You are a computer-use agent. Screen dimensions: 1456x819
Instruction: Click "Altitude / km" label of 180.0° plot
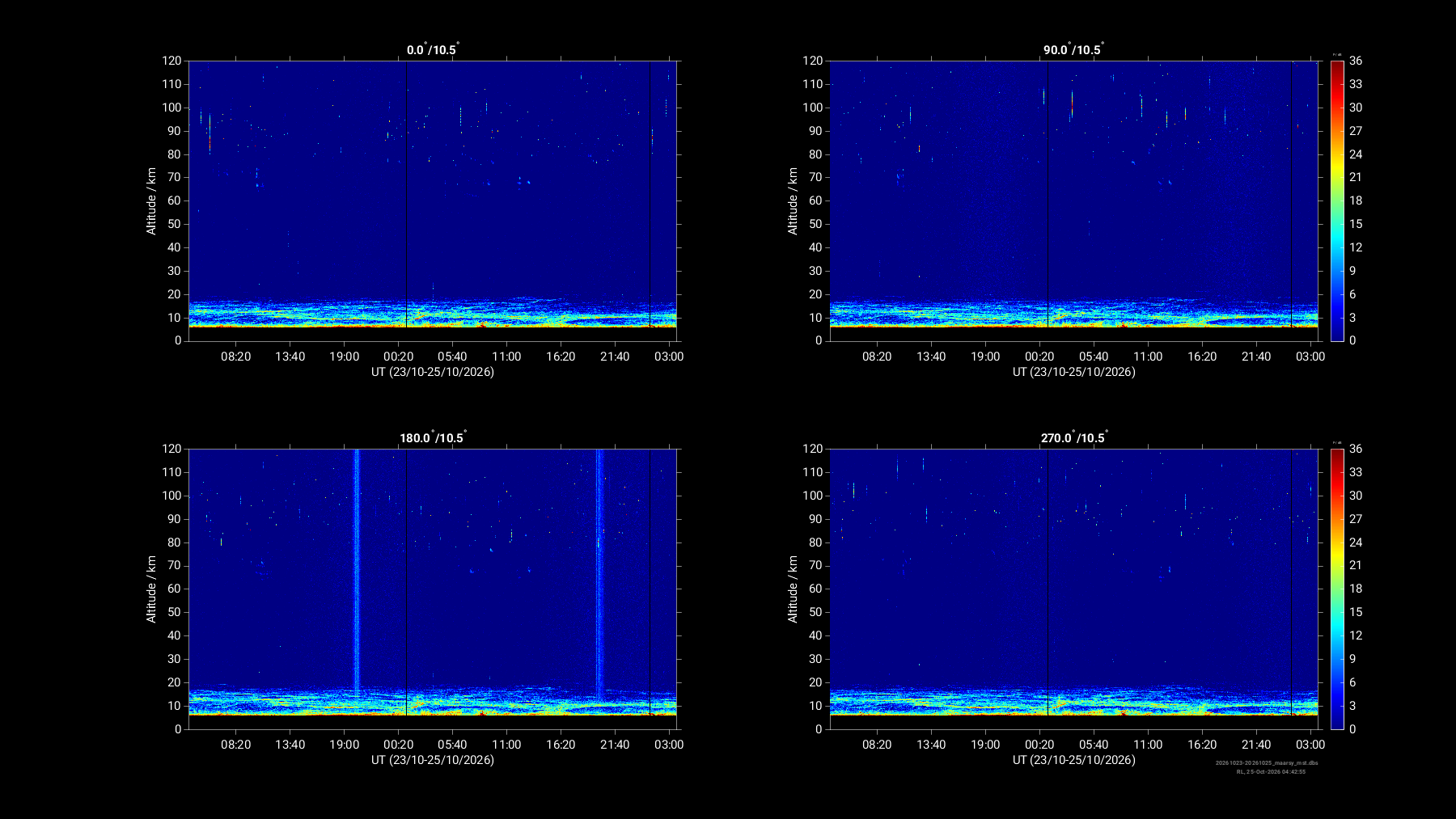151,589
